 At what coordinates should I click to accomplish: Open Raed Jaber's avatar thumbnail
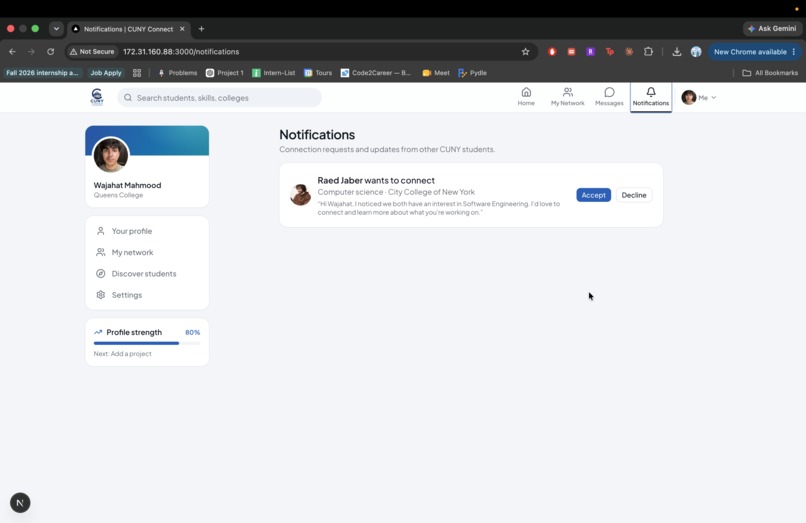300,195
